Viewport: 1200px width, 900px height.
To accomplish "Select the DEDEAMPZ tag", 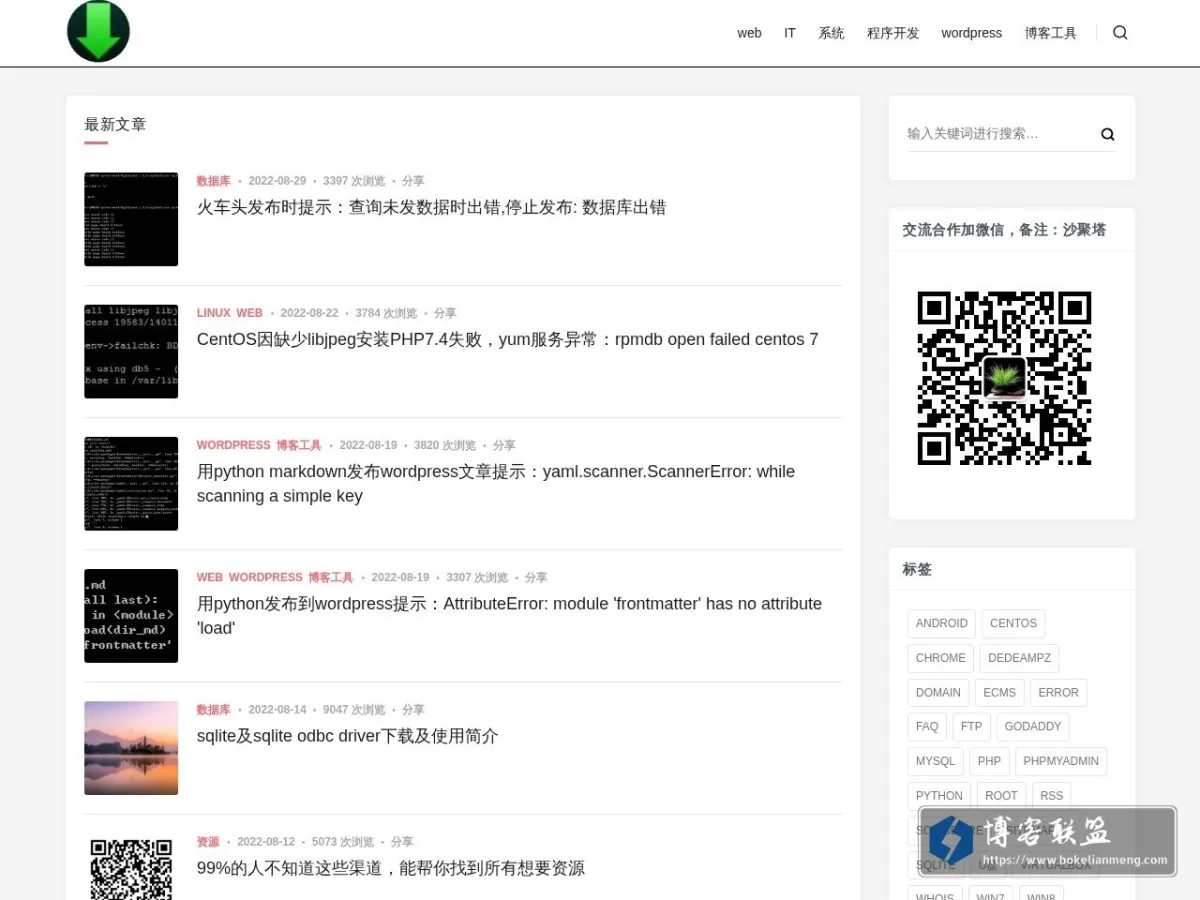I will click(1019, 658).
